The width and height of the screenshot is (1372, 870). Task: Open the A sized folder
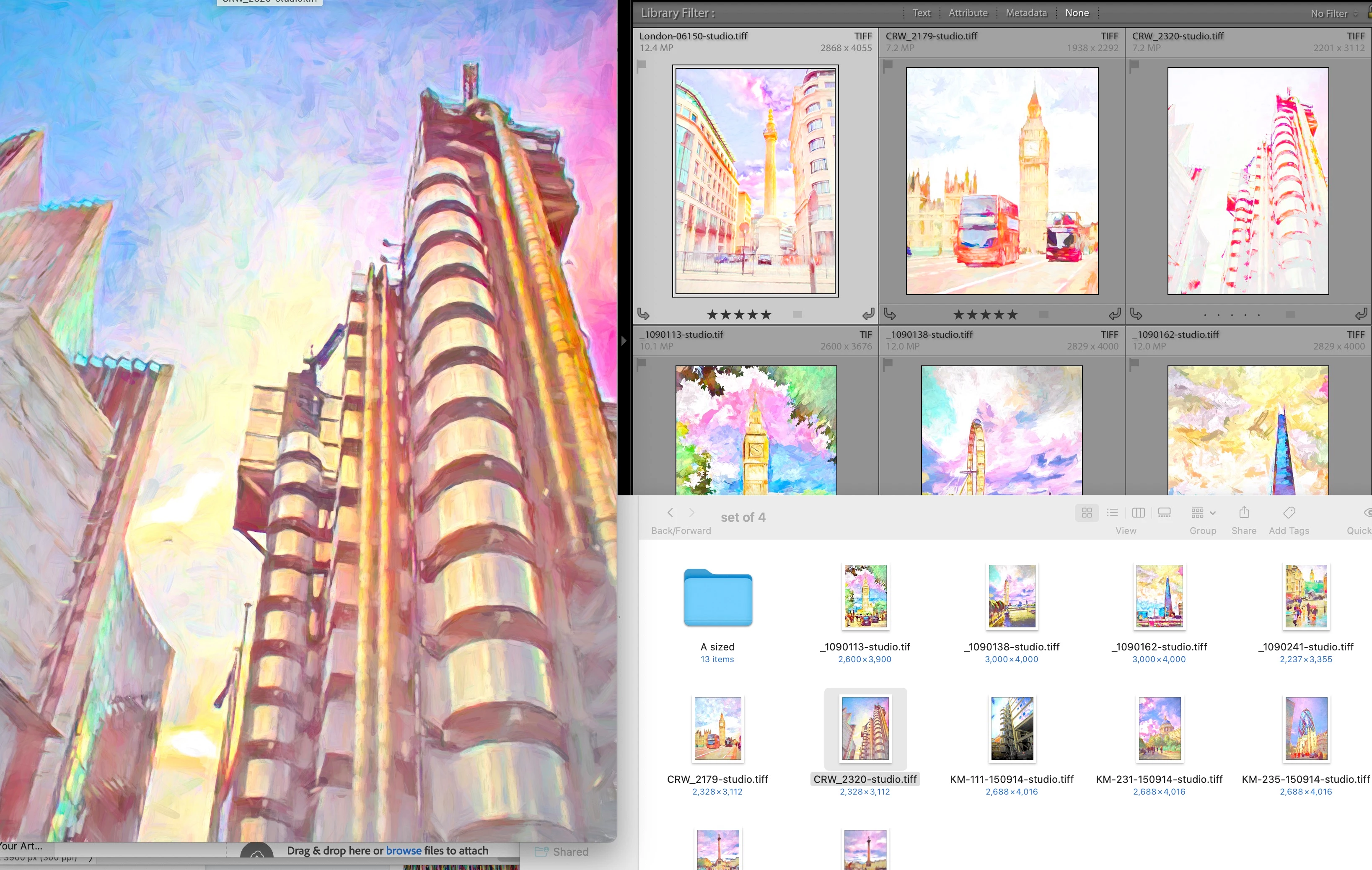click(x=718, y=598)
